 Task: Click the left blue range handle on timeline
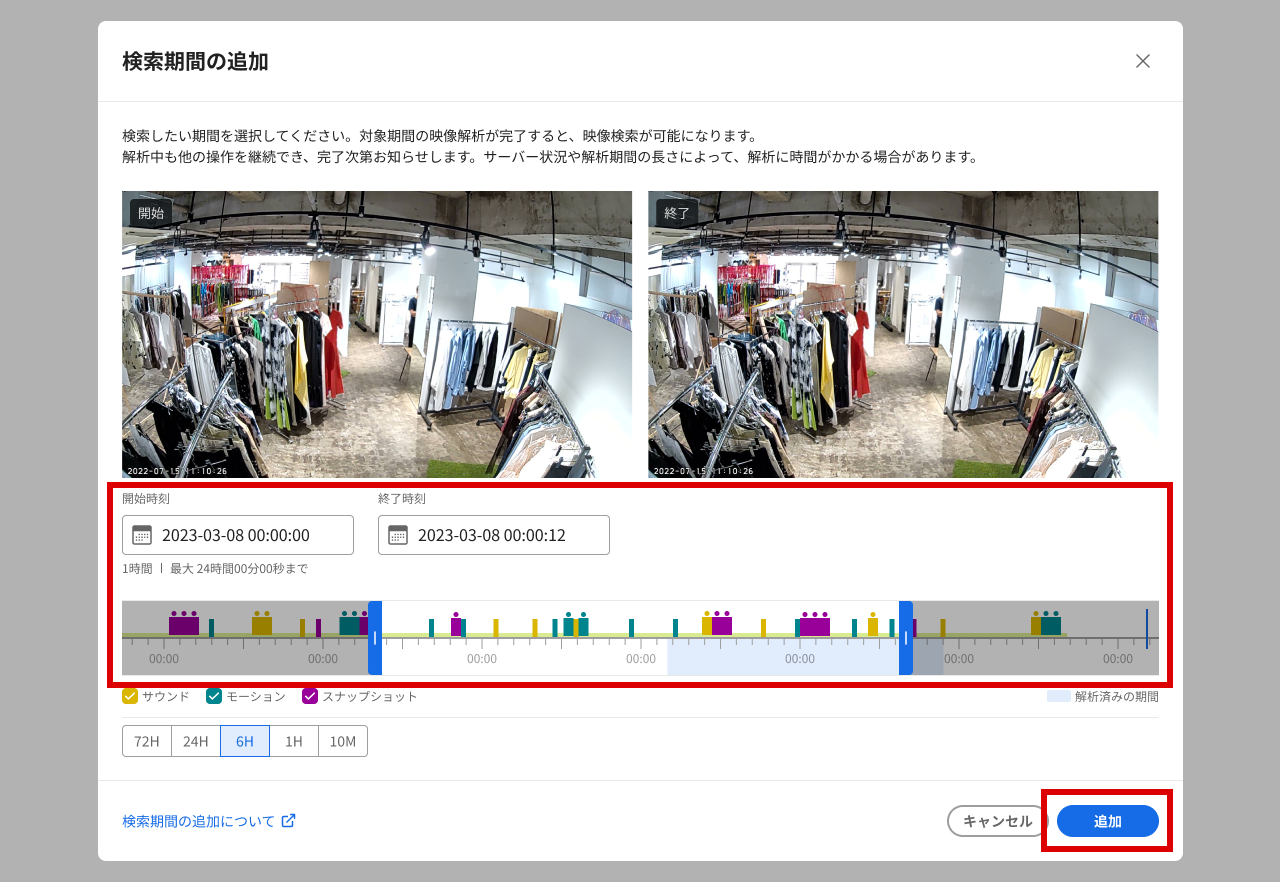point(375,638)
